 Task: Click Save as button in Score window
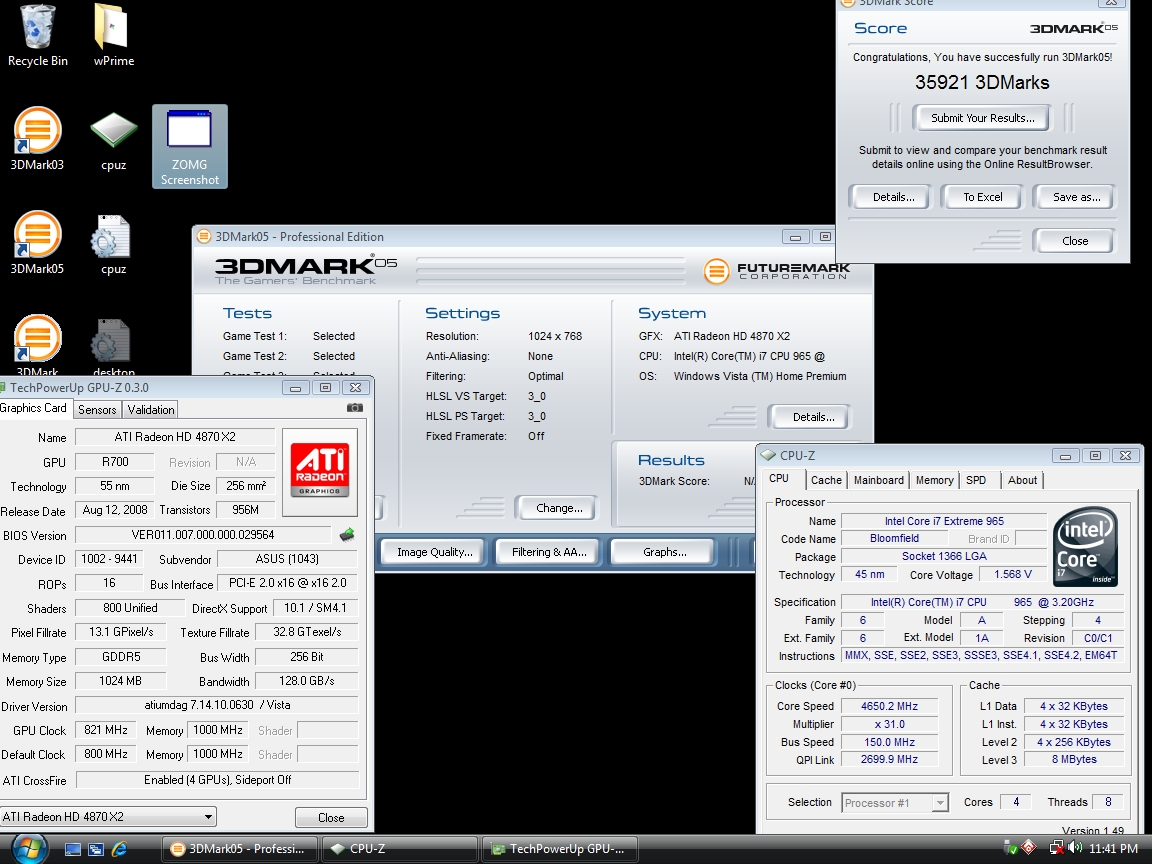click(1076, 197)
